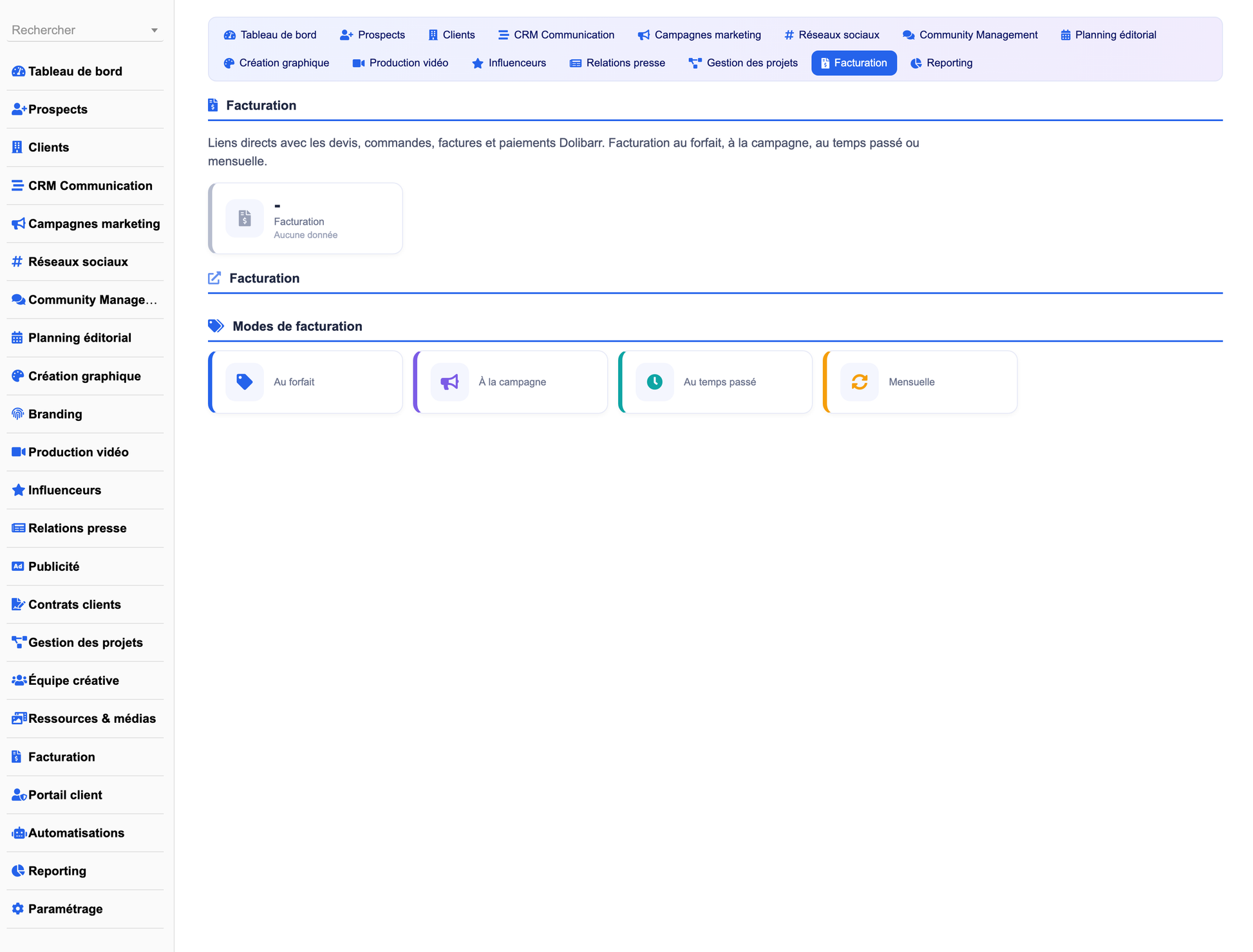Click the Facturation Aucune donnée stat card
1253x952 pixels.
point(305,218)
